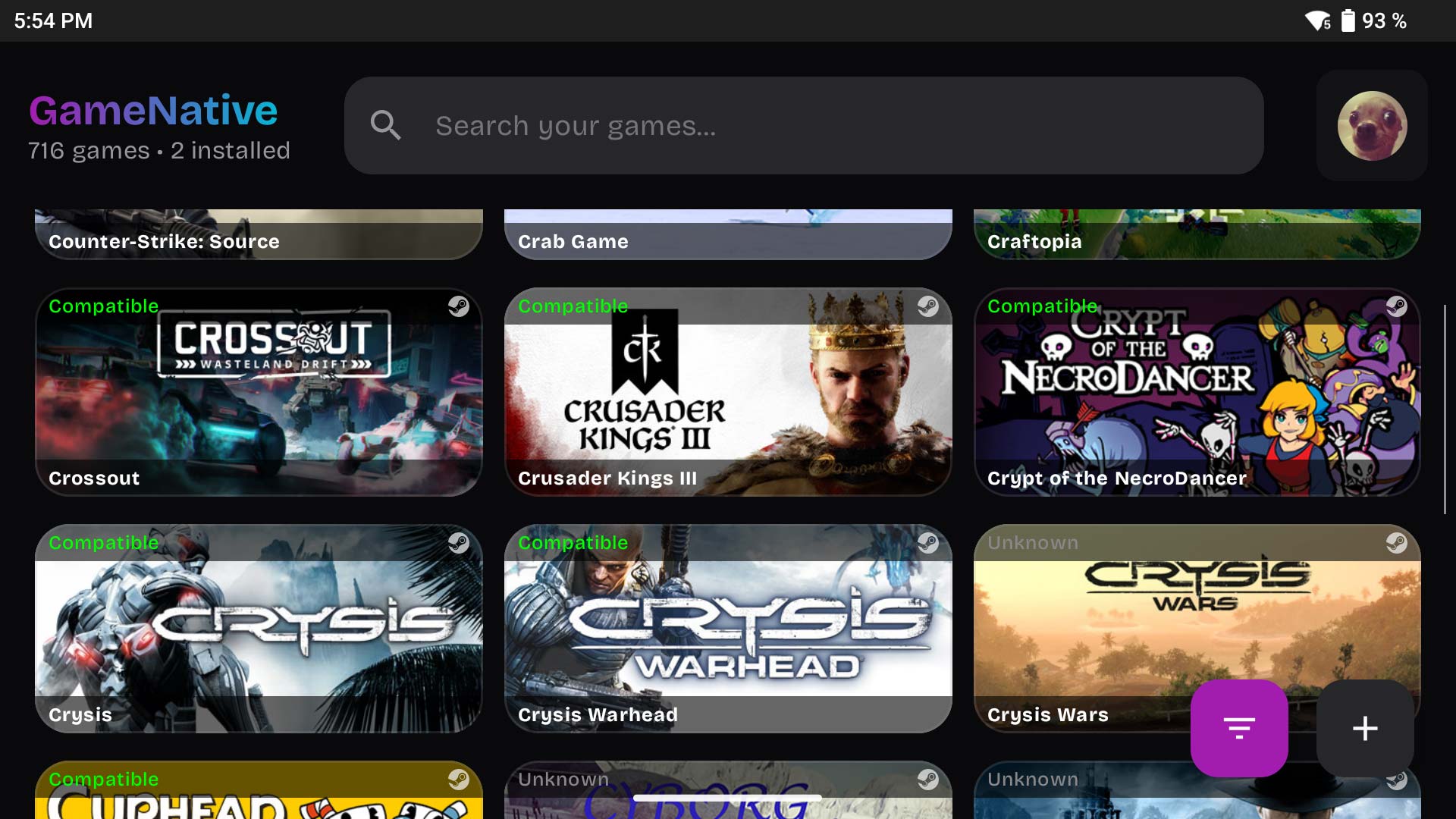Tap the plus add button

[1365, 728]
